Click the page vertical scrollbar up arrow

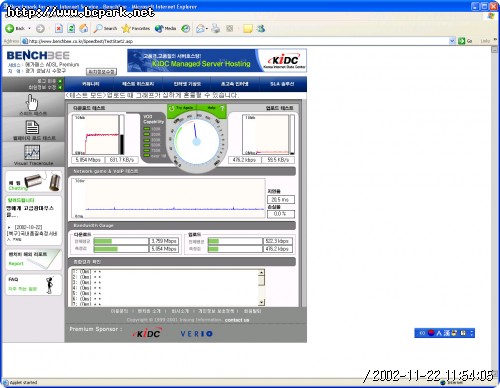[494, 49]
